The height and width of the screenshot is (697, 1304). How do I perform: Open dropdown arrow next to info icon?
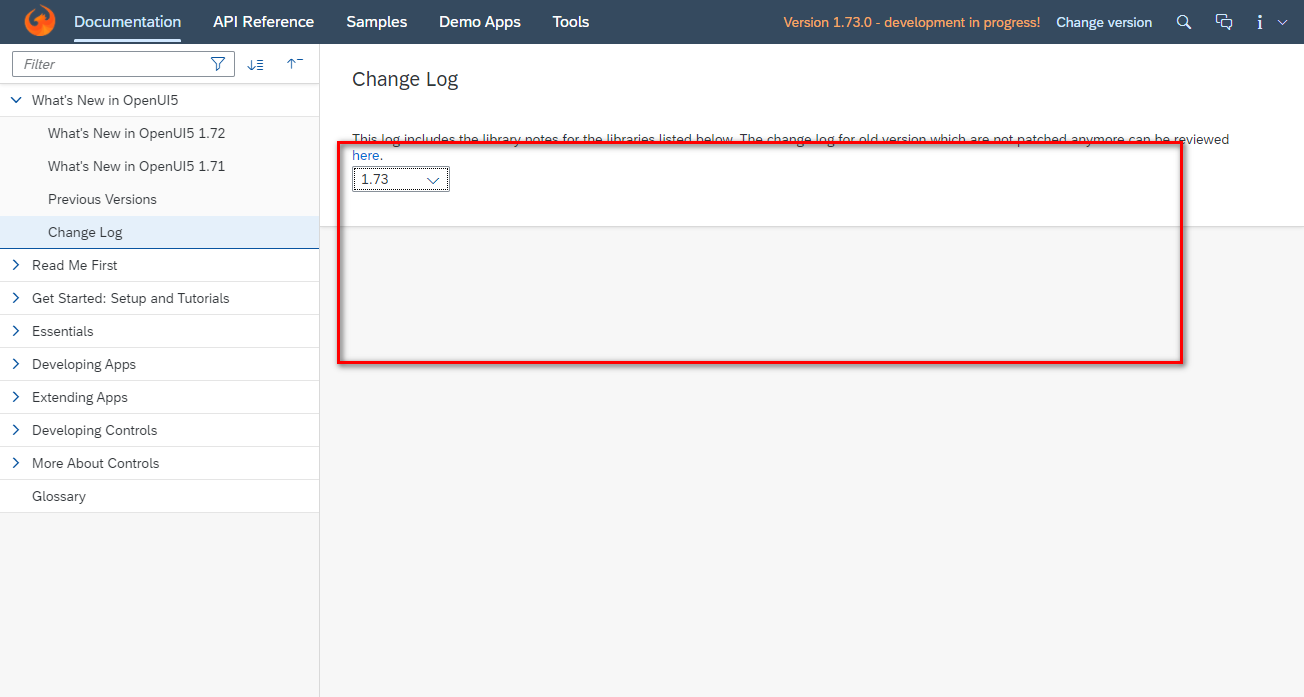pos(1283,22)
